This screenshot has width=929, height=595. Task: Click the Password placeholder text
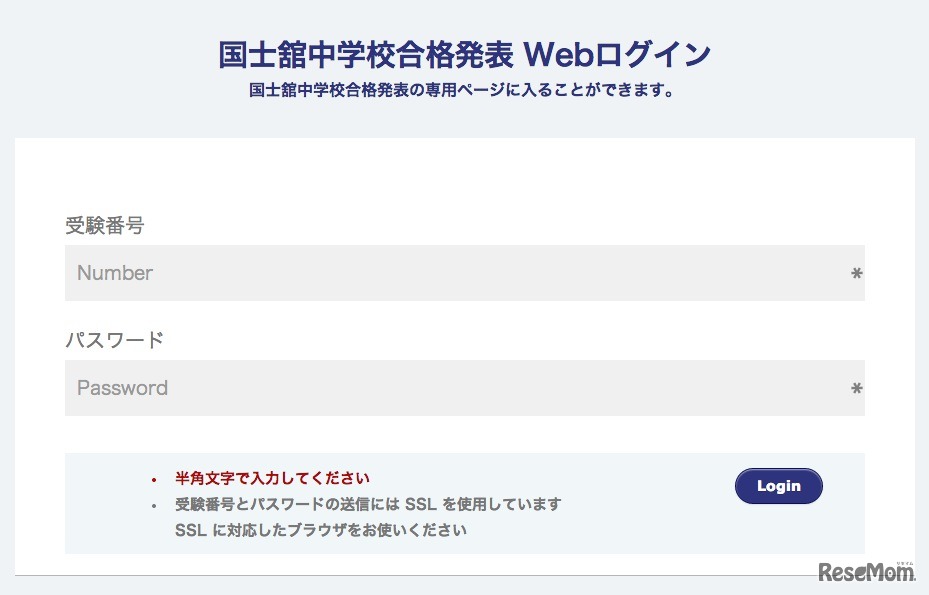[x=122, y=388]
